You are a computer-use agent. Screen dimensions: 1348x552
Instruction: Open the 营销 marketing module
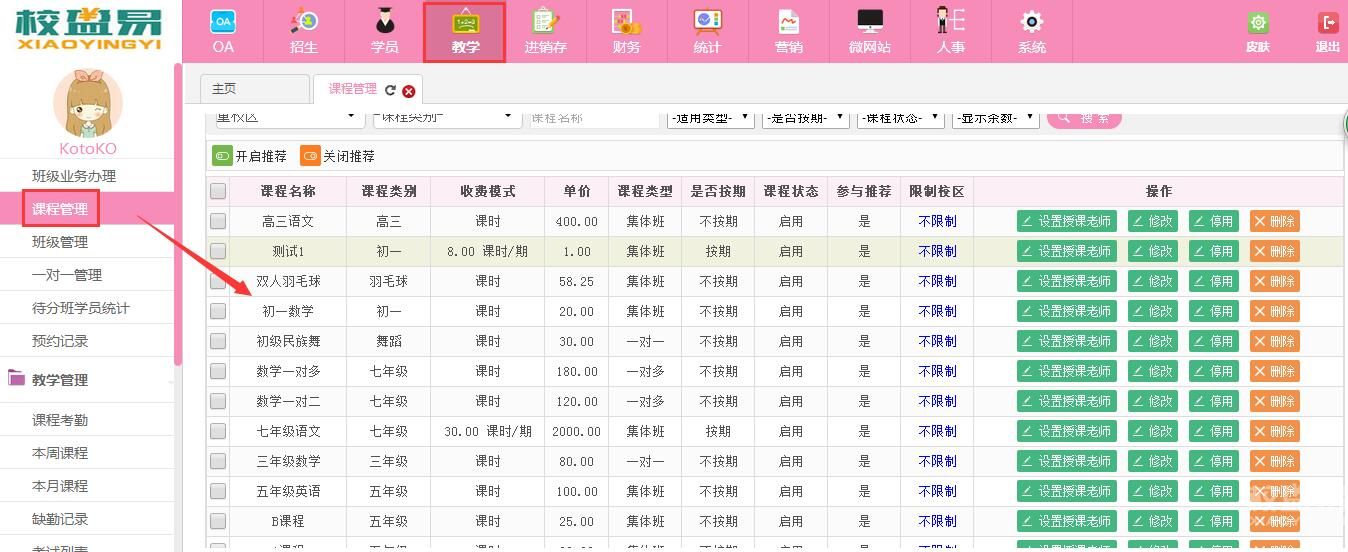789,31
